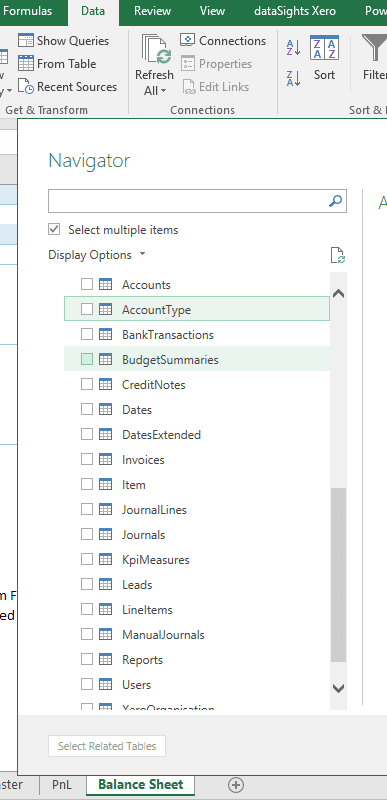Viewport: 387px width, 800px height.
Task: Open the dataSights Xero tab
Action: click(x=295, y=11)
